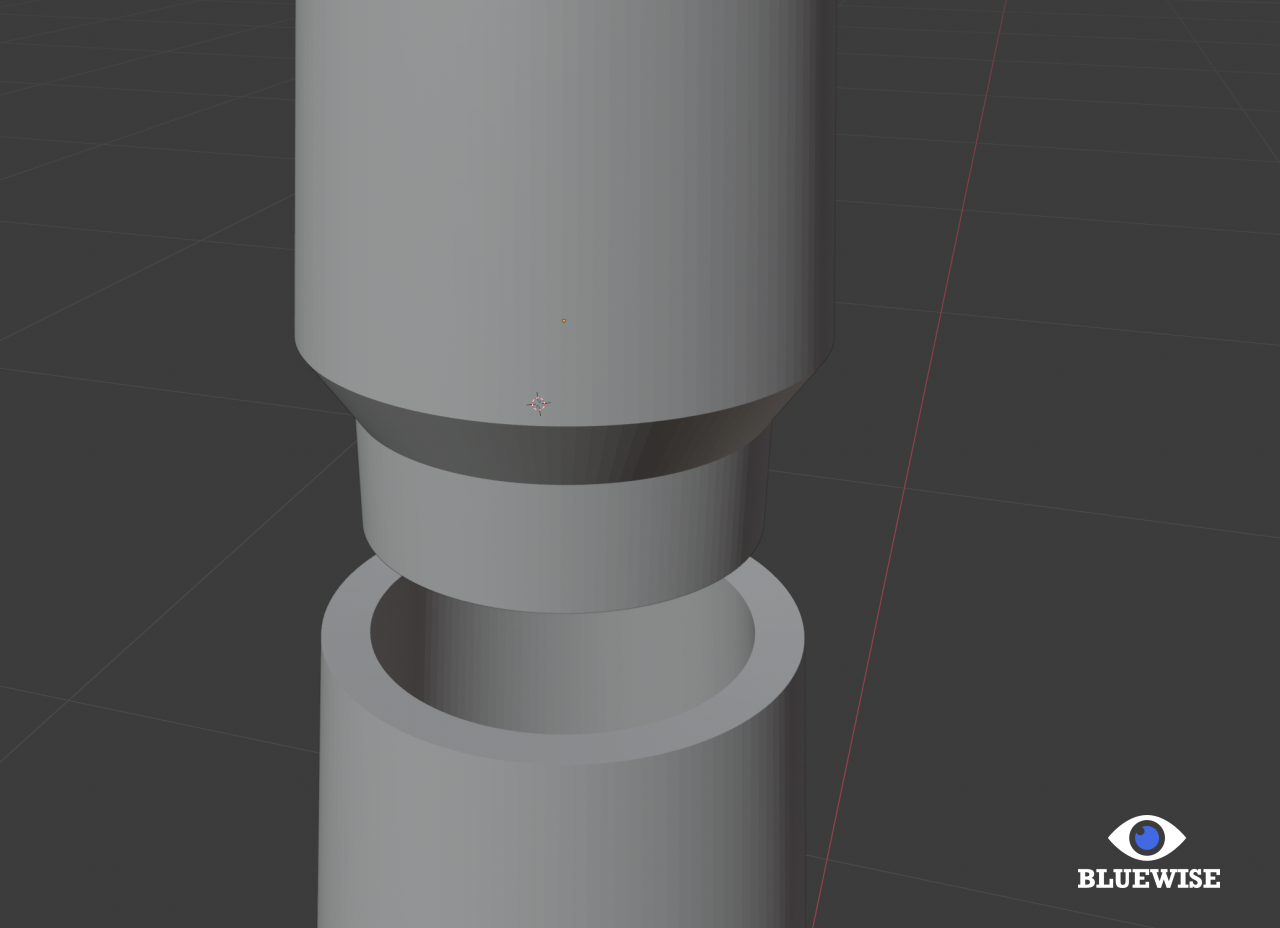Screen dimensions: 1280x928
Task: Click the Bluewise eye logo
Action: coord(1147,837)
